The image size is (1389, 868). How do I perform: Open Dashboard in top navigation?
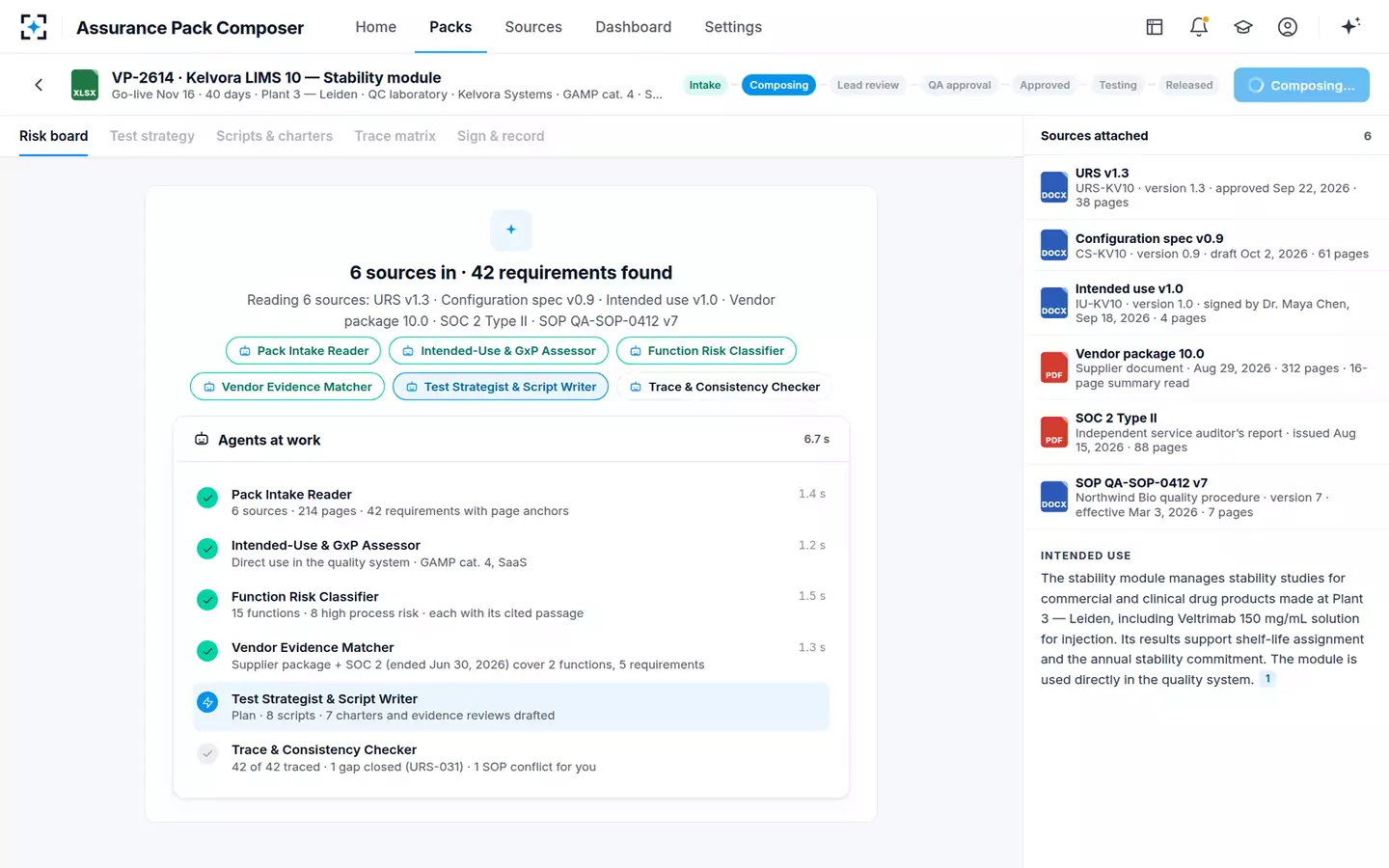click(x=633, y=27)
